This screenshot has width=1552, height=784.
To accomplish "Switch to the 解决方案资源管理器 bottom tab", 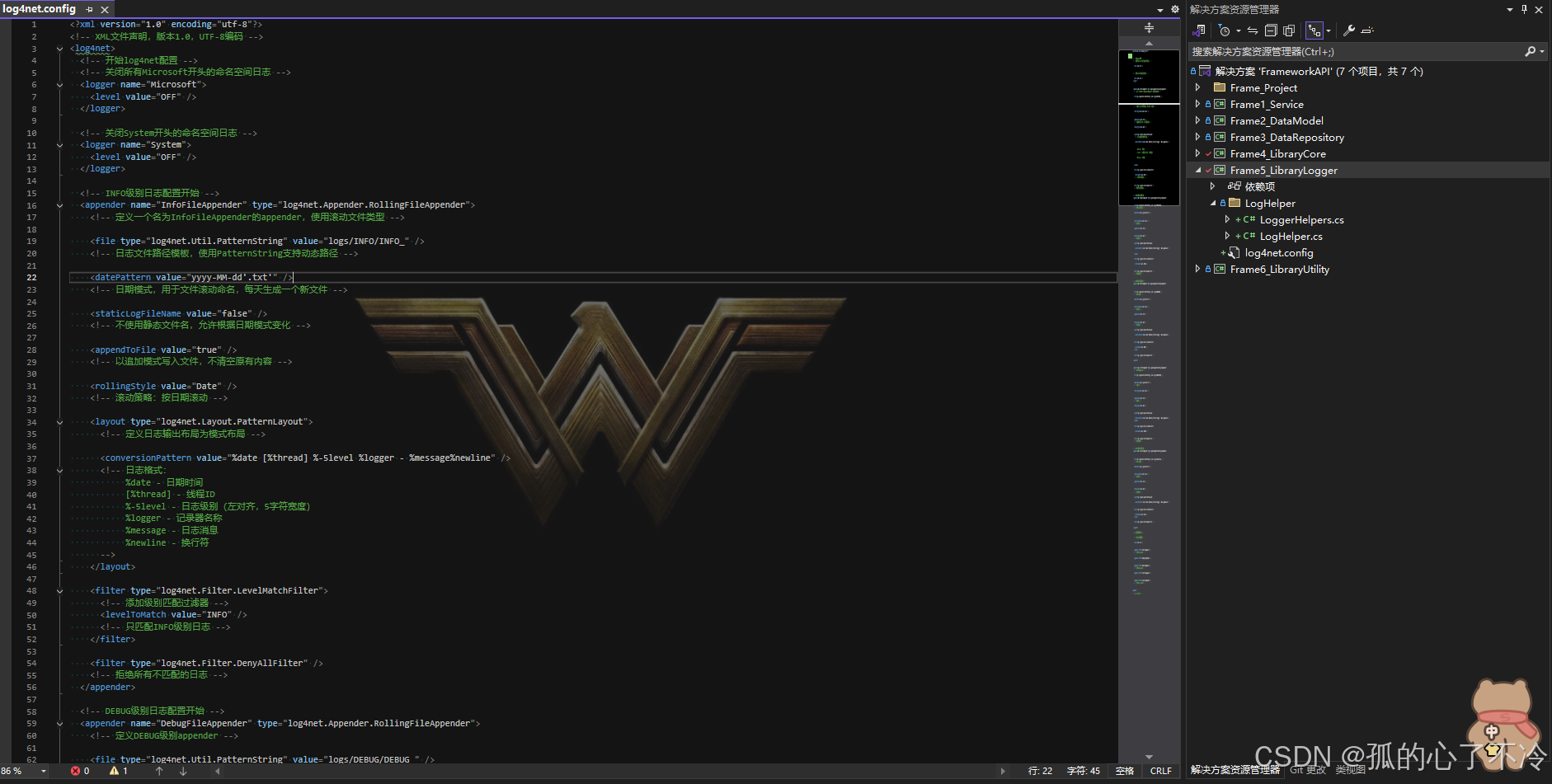I will point(1235,770).
